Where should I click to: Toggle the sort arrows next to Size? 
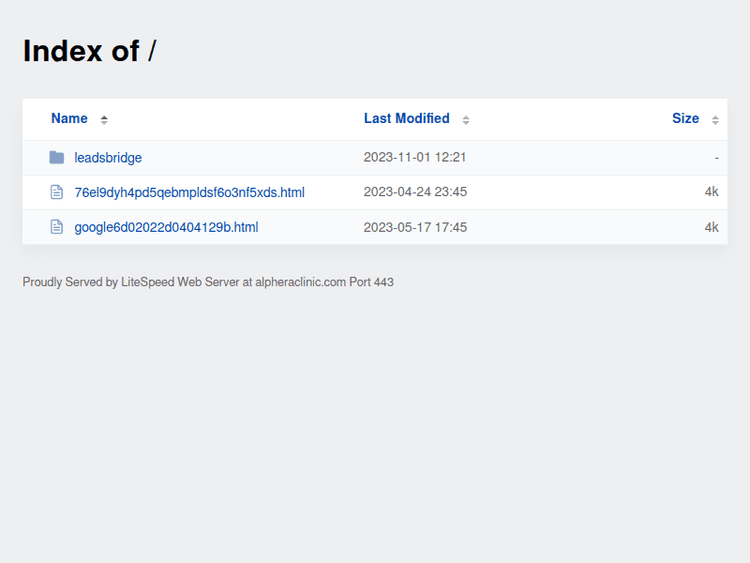tap(715, 120)
